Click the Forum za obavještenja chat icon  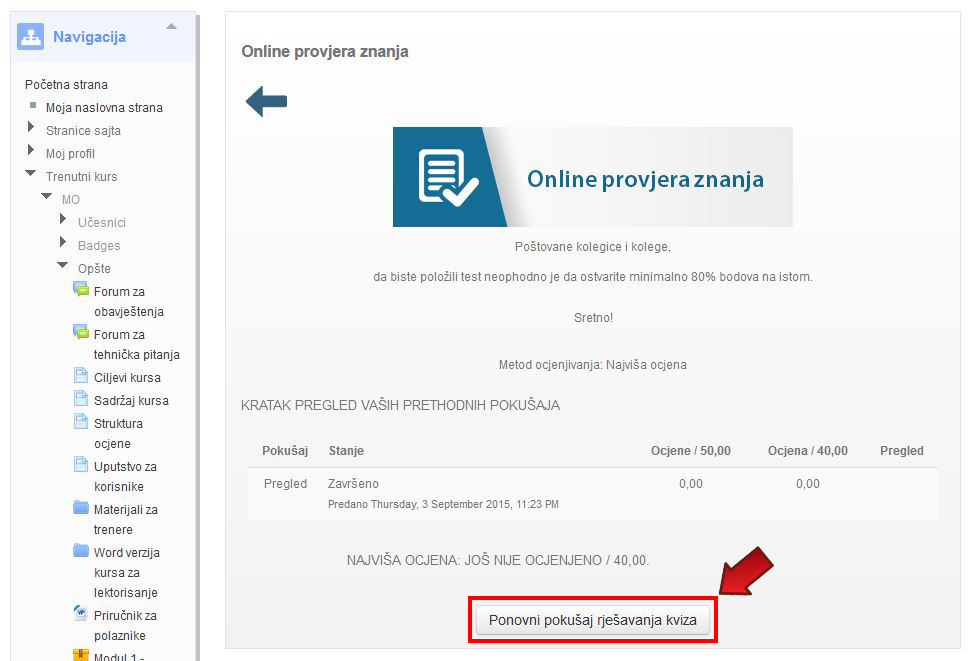(x=81, y=290)
